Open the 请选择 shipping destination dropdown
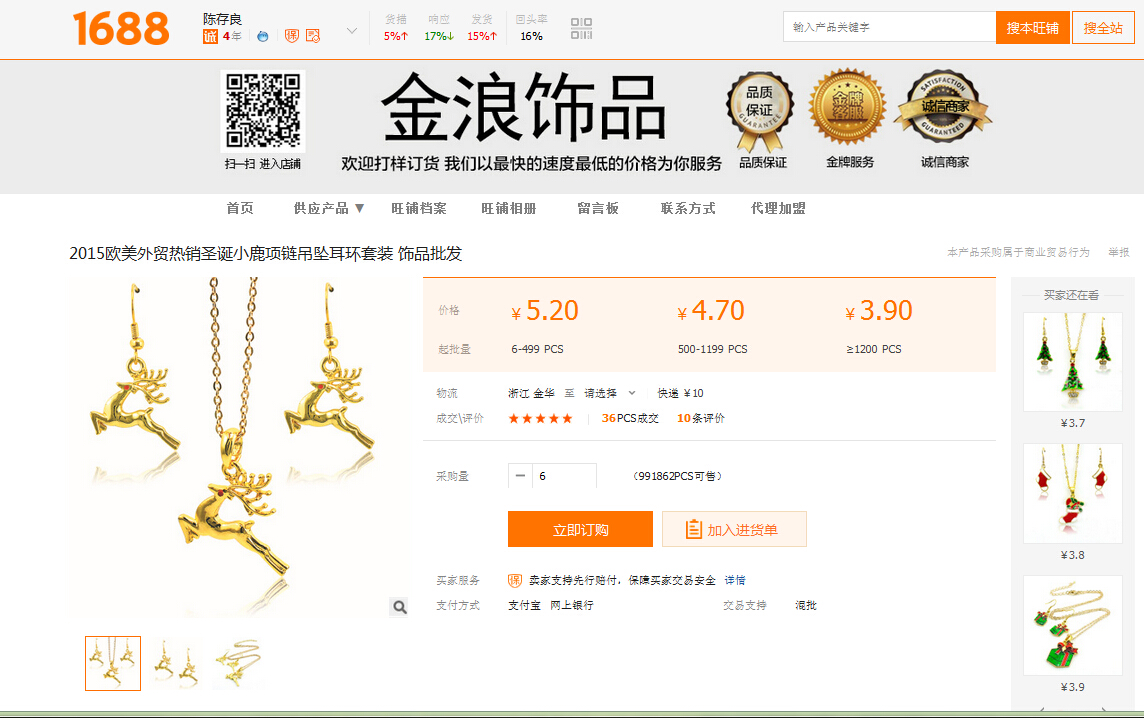This screenshot has width=1144, height=718. (609, 393)
